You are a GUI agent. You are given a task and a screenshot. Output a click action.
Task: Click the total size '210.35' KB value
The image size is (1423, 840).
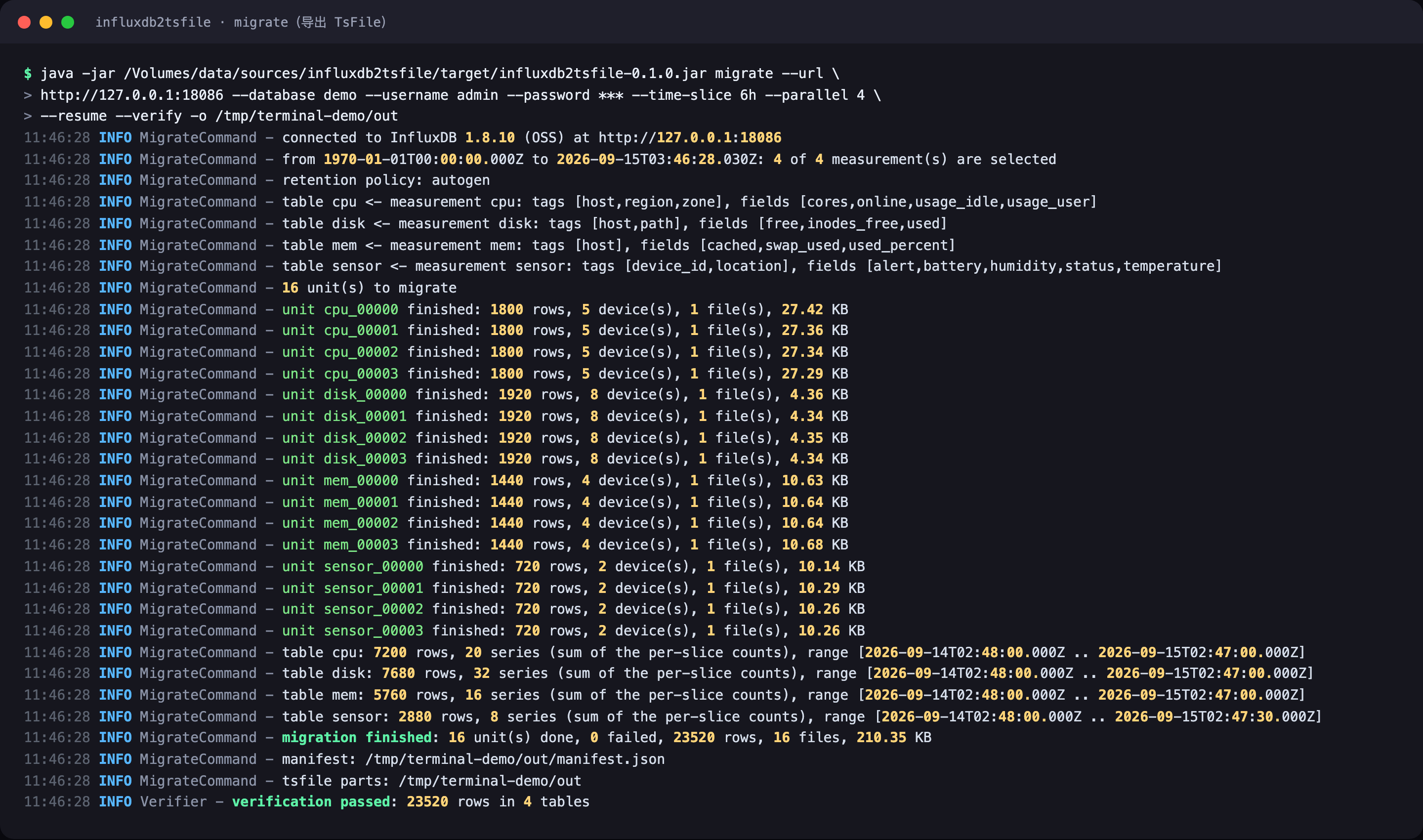tap(881, 738)
